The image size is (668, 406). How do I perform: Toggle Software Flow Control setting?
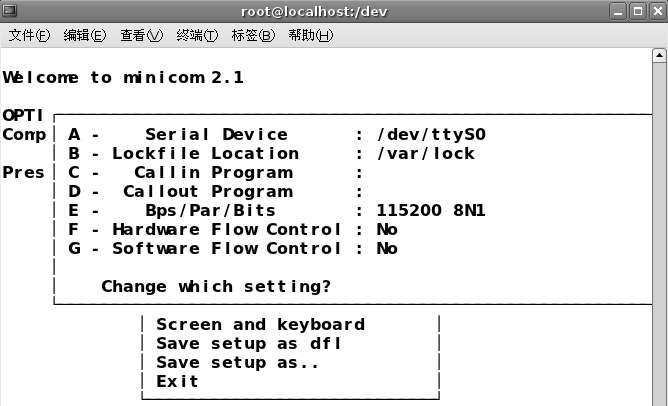[x=232, y=249]
